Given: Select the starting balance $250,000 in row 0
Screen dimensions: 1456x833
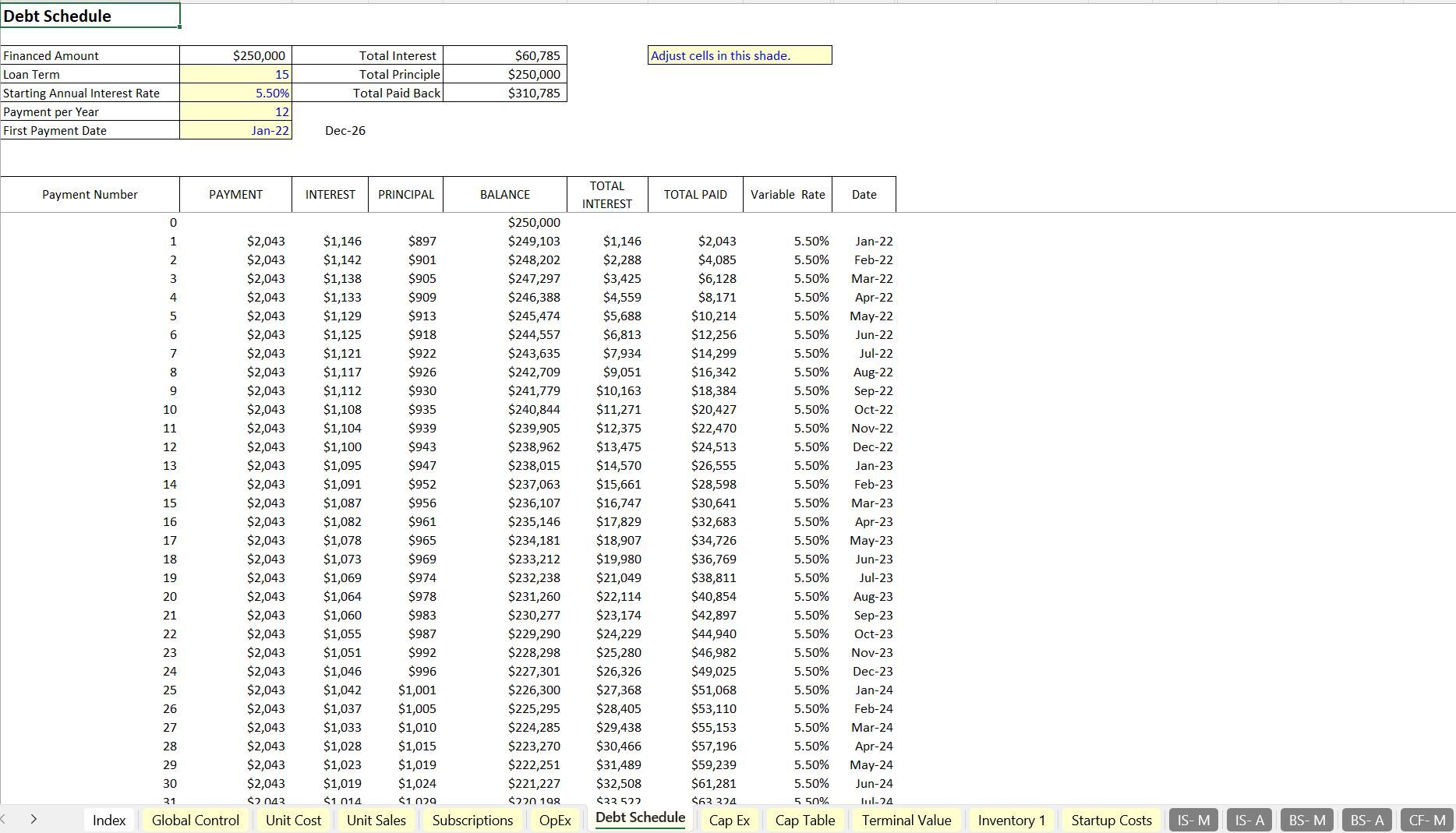Looking at the screenshot, I should tap(505, 222).
